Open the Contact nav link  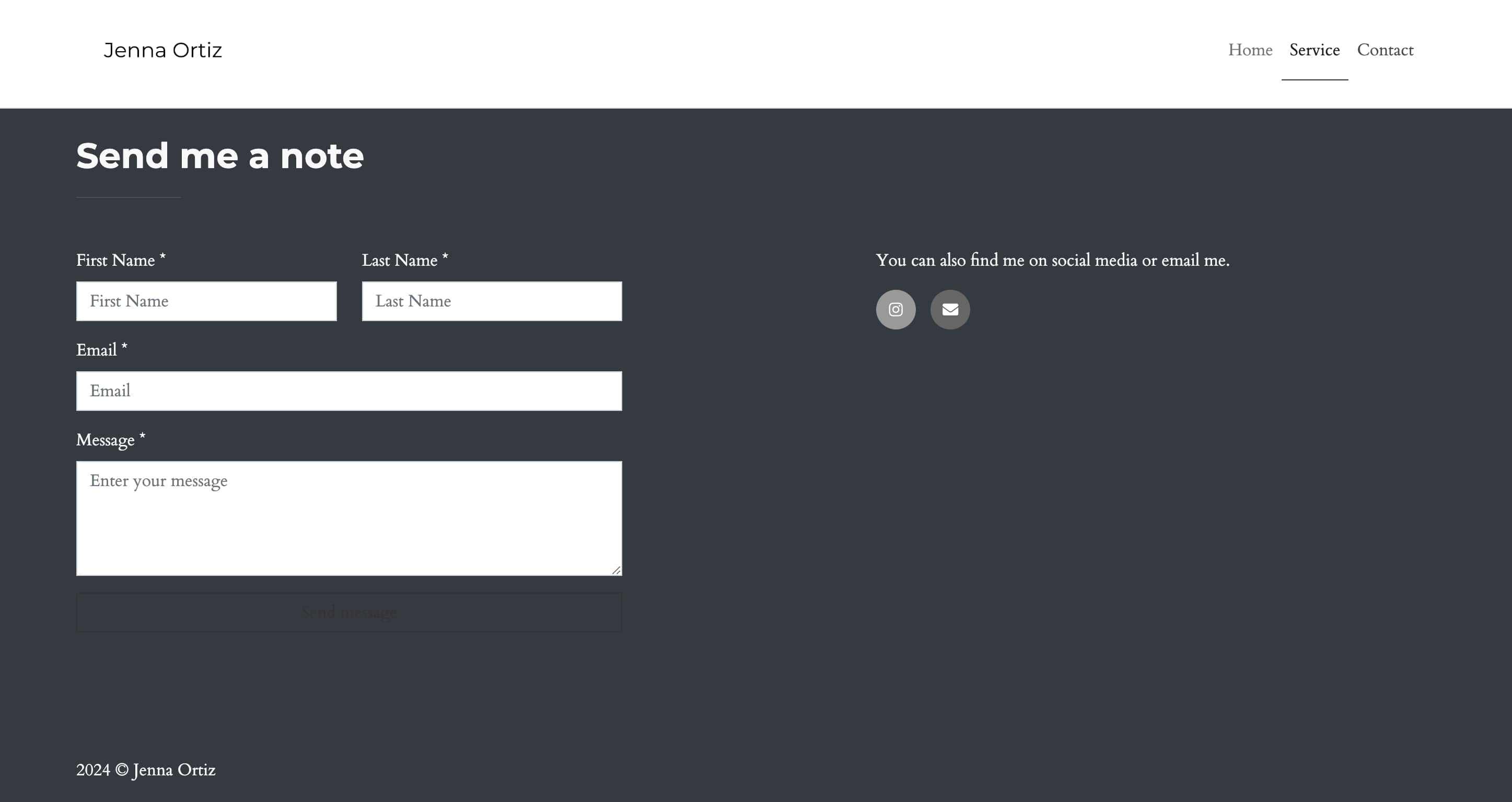pyautogui.click(x=1385, y=51)
